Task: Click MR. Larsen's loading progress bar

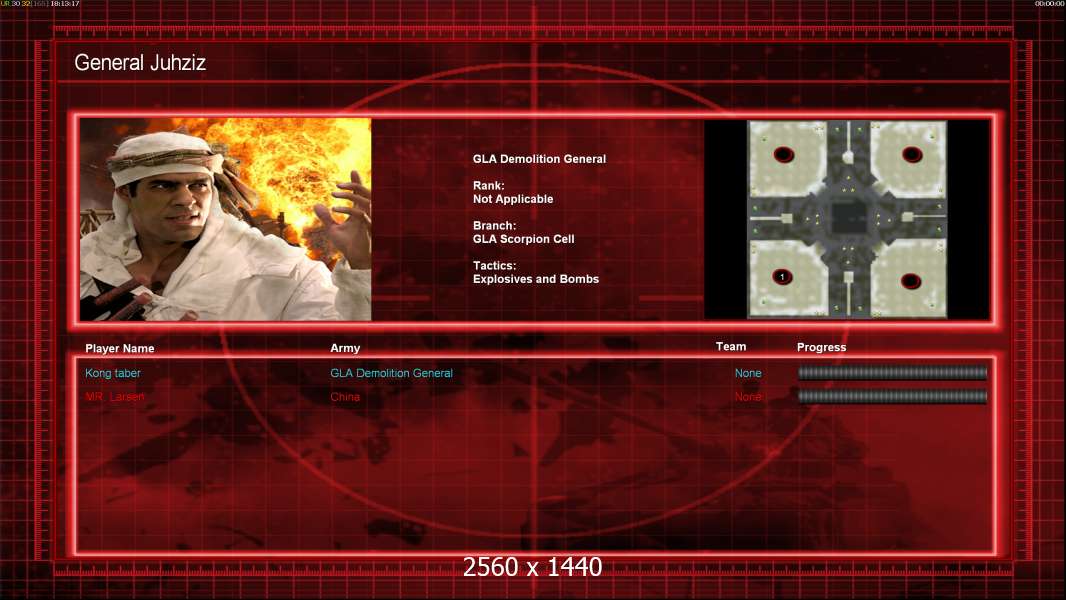Action: (893, 397)
